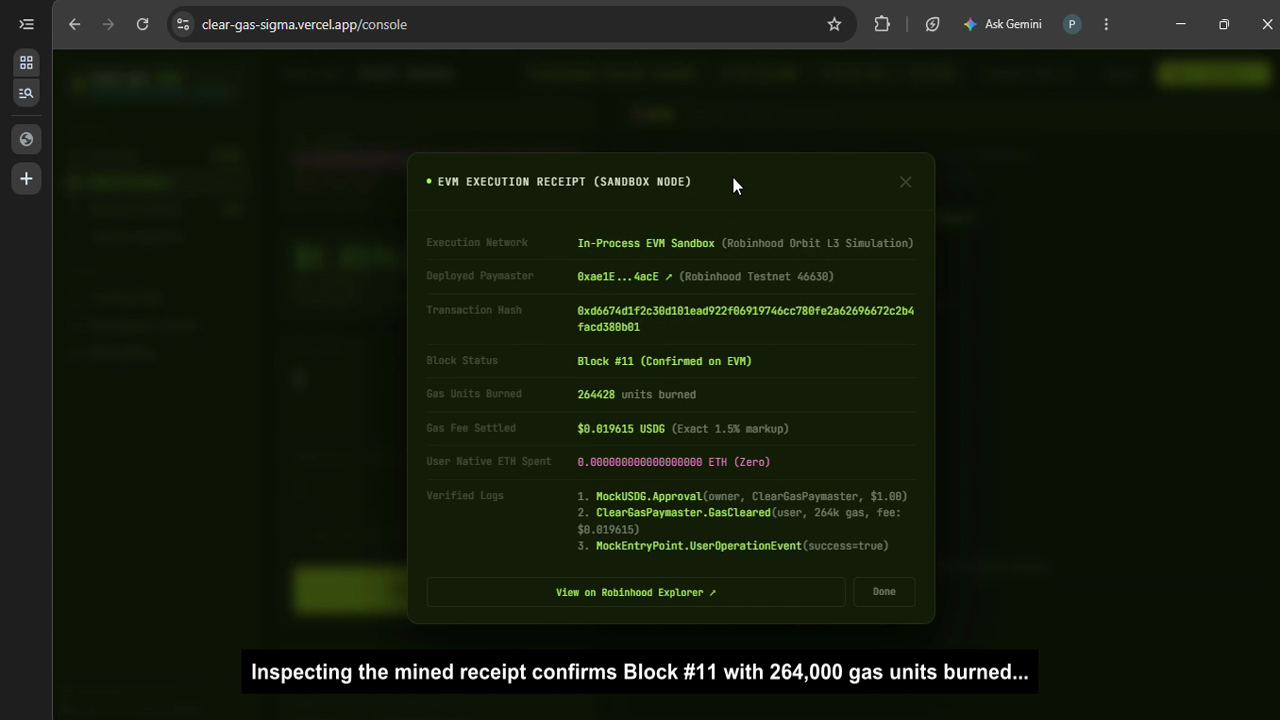This screenshot has width=1280, height=720.
Task: Click the address bar URL
Action: (x=304, y=24)
